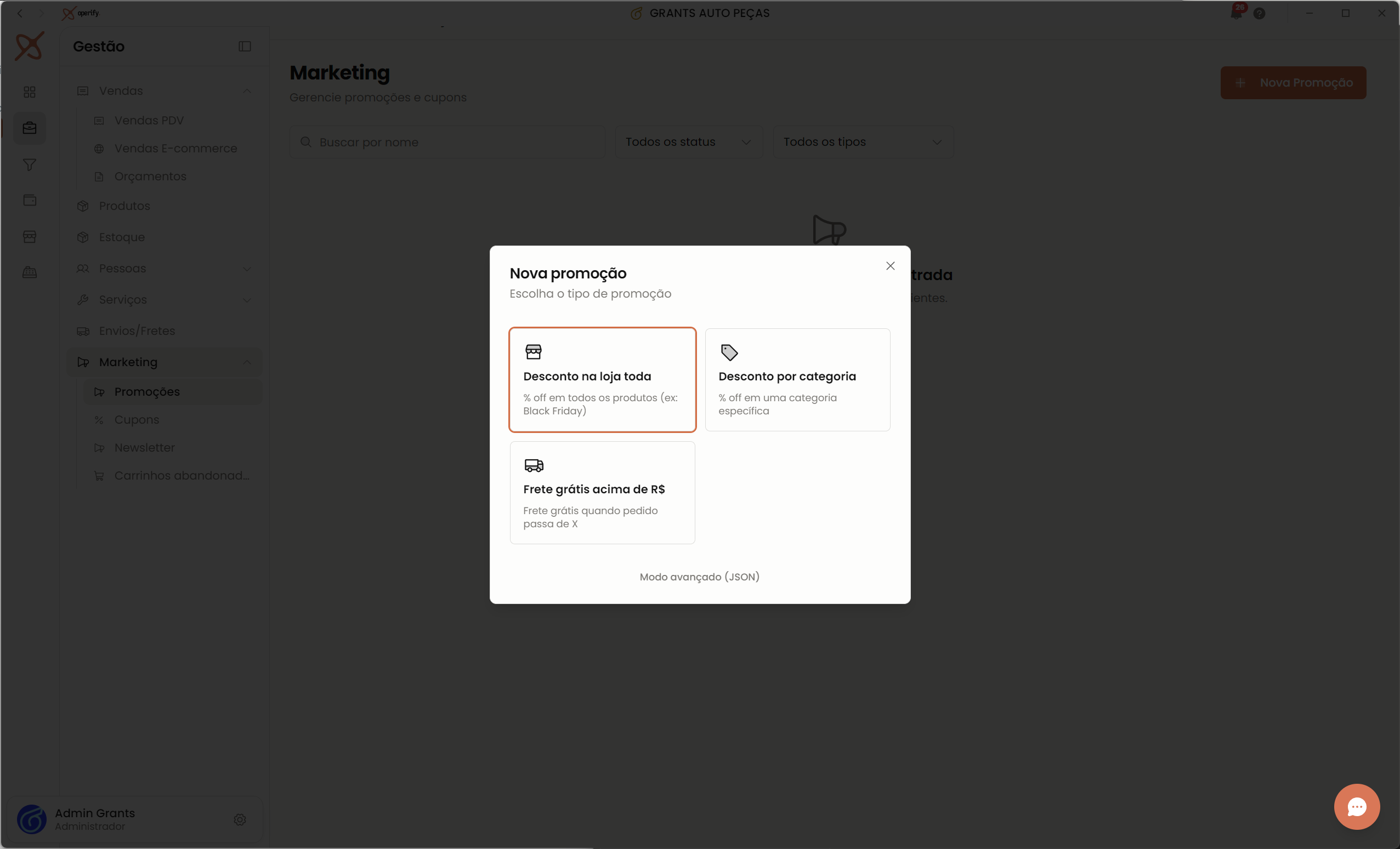Image resolution: width=1400 pixels, height=849 pixels.
Task: Toggle the sidebar collapse panel icon
Action: [x=245, y=47]
